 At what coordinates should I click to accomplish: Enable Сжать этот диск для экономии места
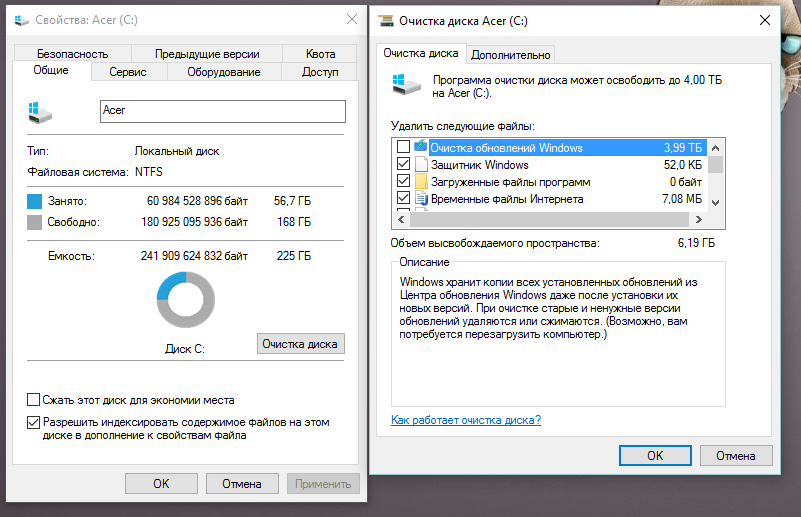click(35, 400)
